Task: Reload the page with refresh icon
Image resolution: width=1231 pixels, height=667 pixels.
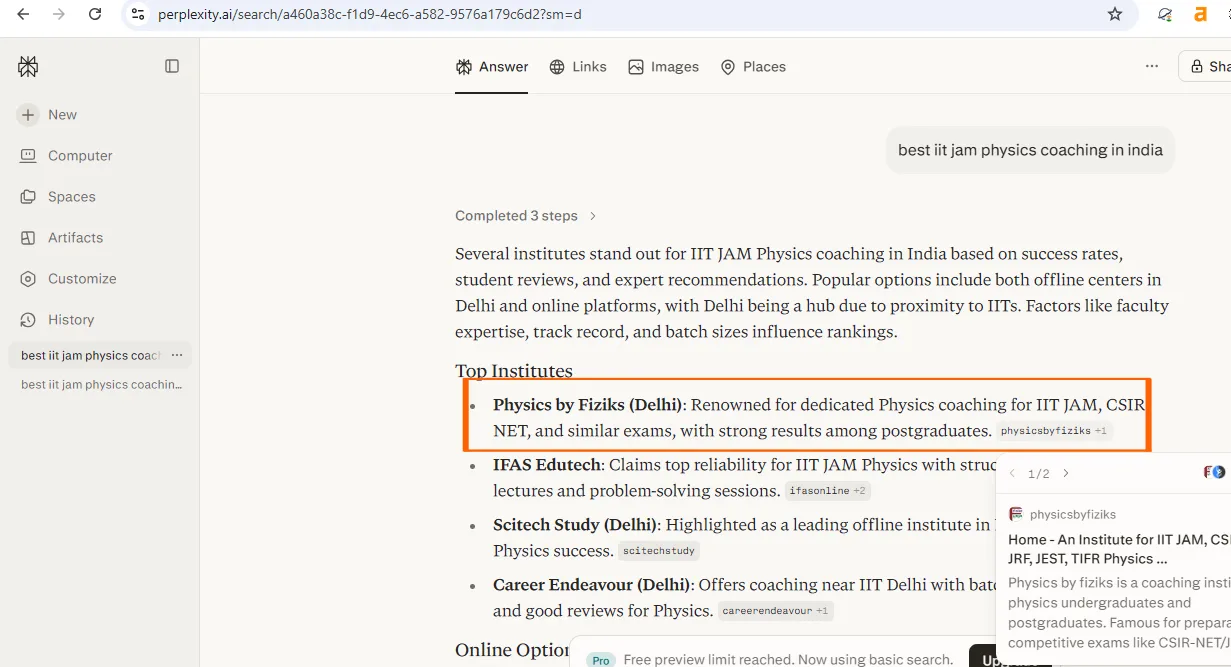Action: 95,14
